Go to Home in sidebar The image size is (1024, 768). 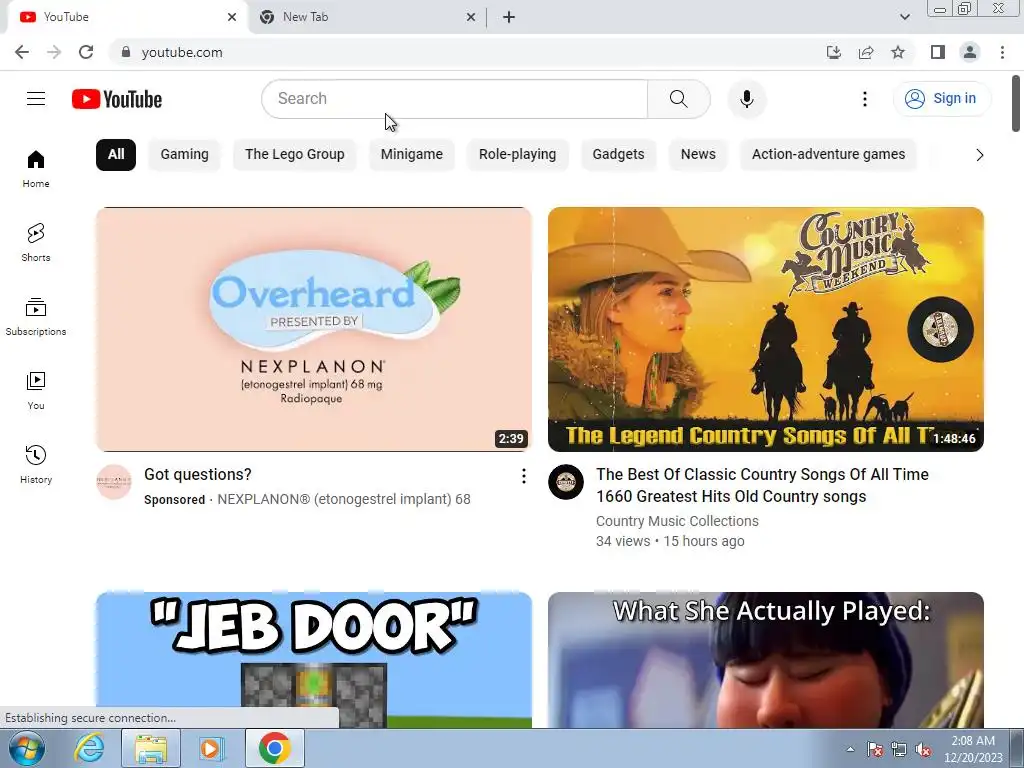[36, 168]
